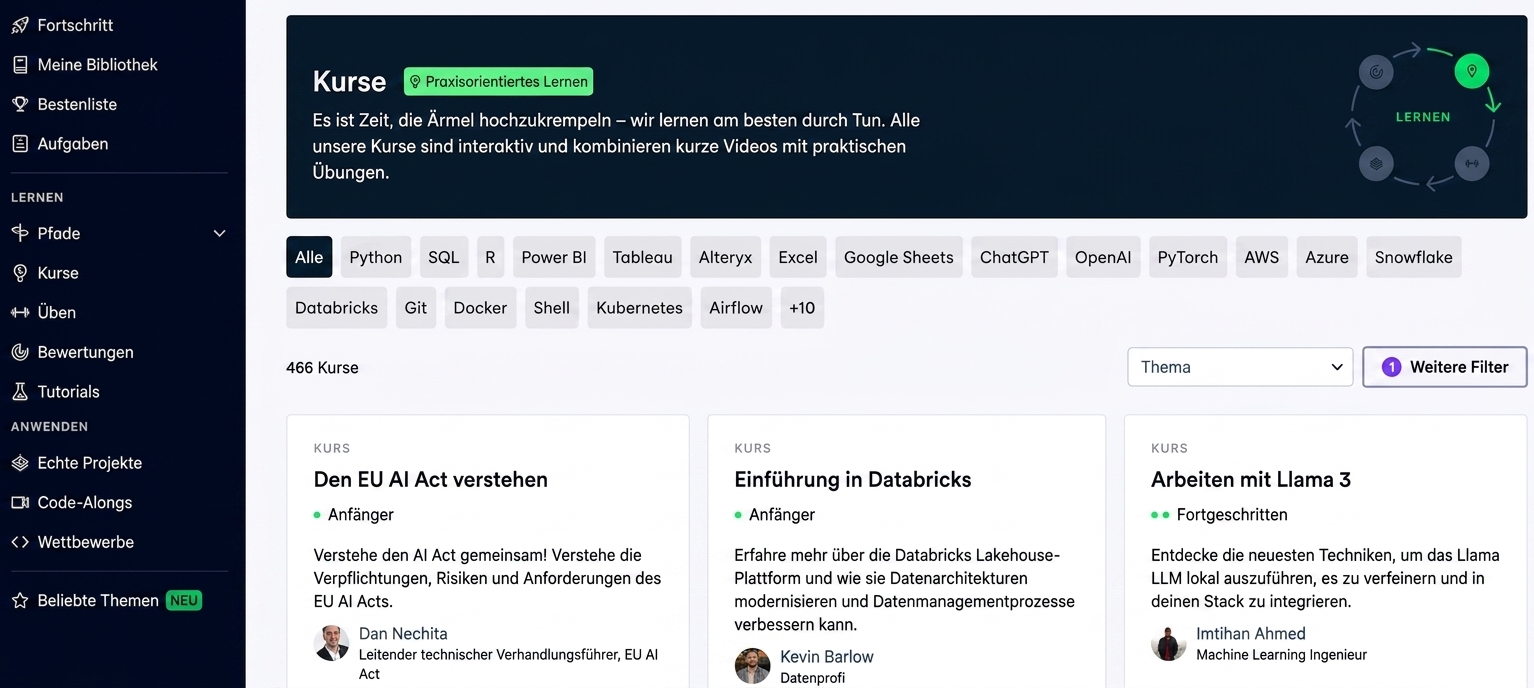Viewport: 1534px width, 688px height.
Task: Click the book icon beside Meine Bibliothek
Action: (20, 65)
